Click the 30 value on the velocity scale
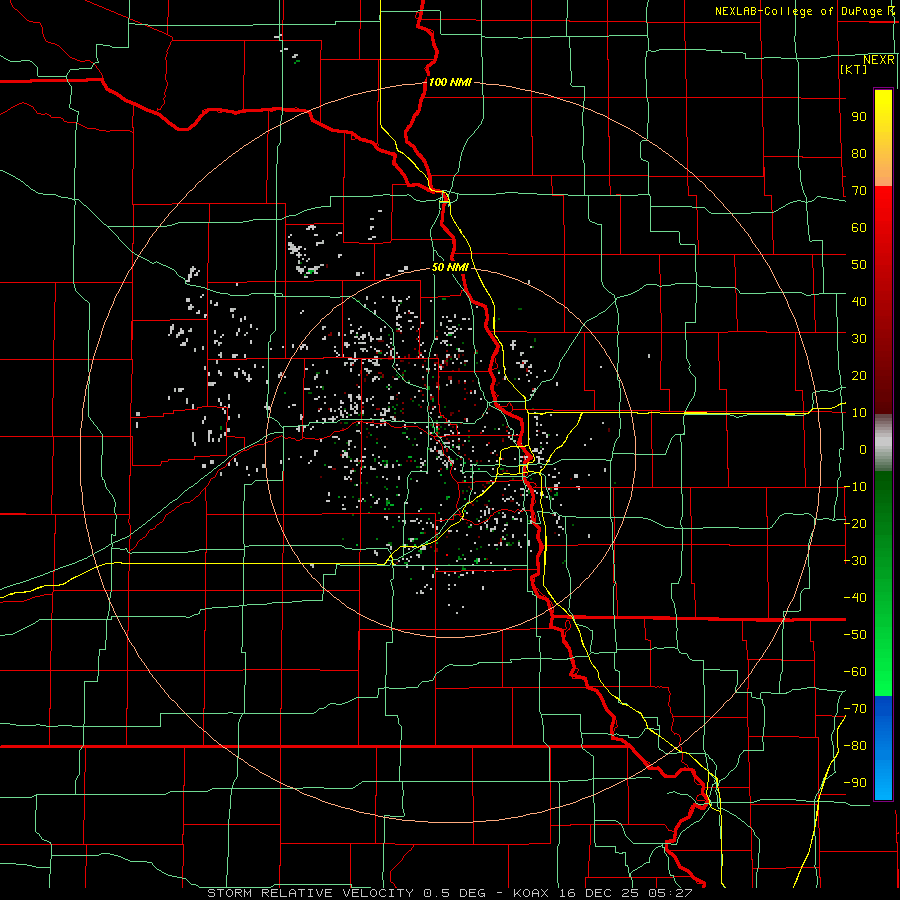The height and width of the screenshot is (900, 900). pyautogui.click(x=859, y=339)
